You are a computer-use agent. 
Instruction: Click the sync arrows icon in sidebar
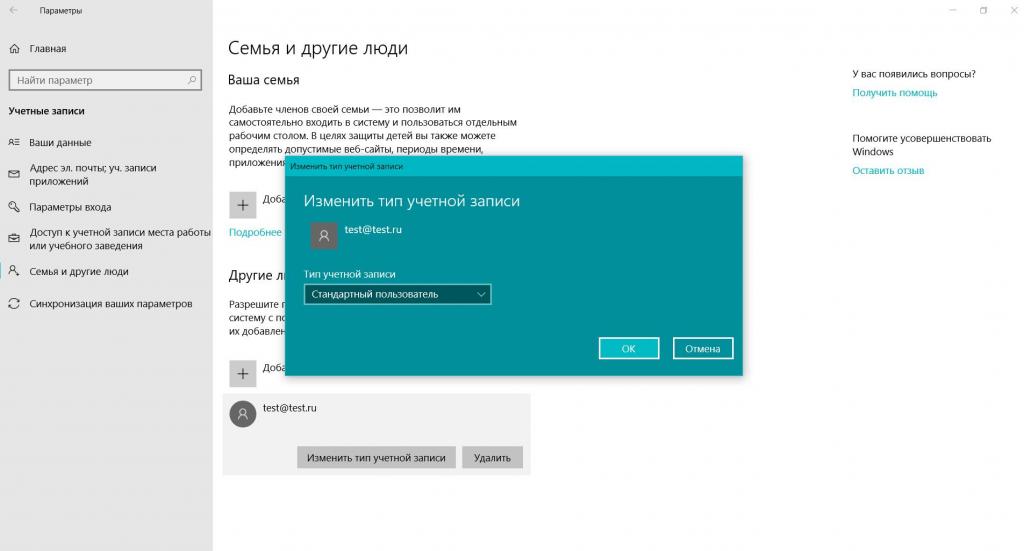(14, 304)
